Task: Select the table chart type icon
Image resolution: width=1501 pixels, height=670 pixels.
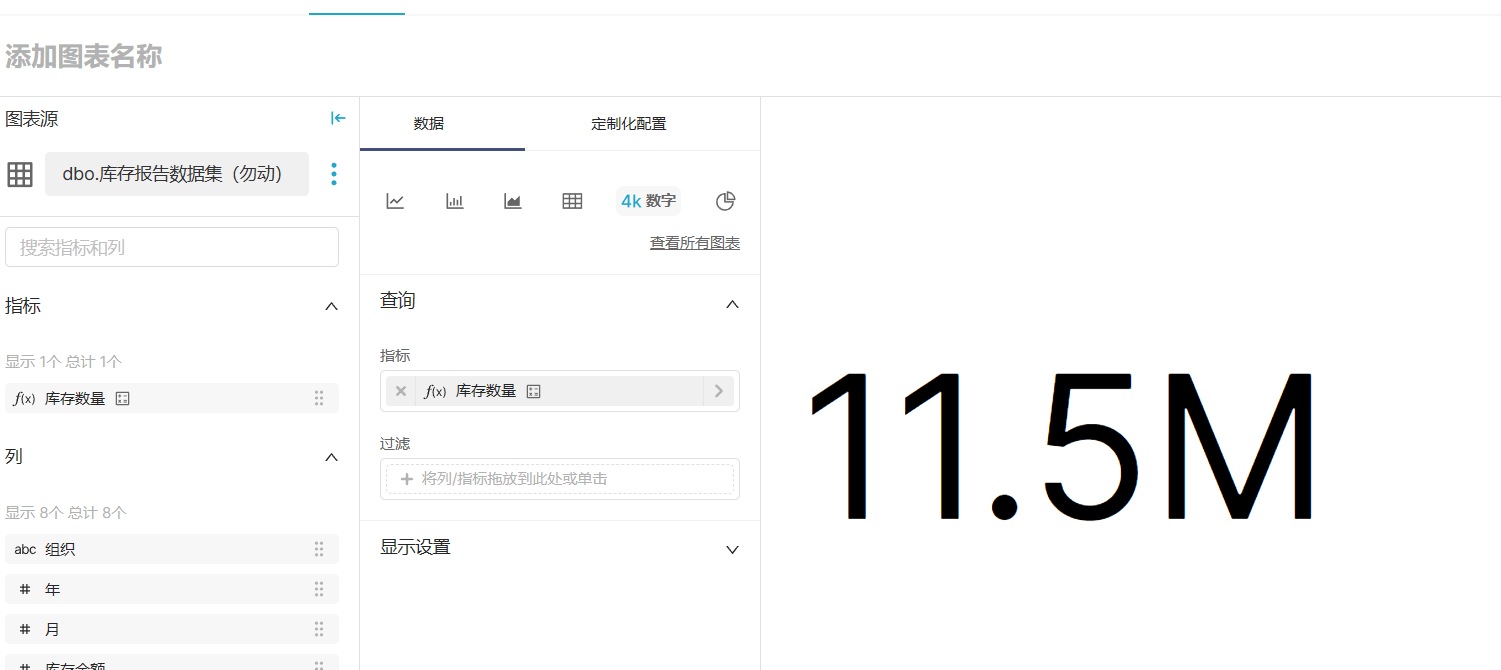Action: pyautogui.click(x=572, y=201)
